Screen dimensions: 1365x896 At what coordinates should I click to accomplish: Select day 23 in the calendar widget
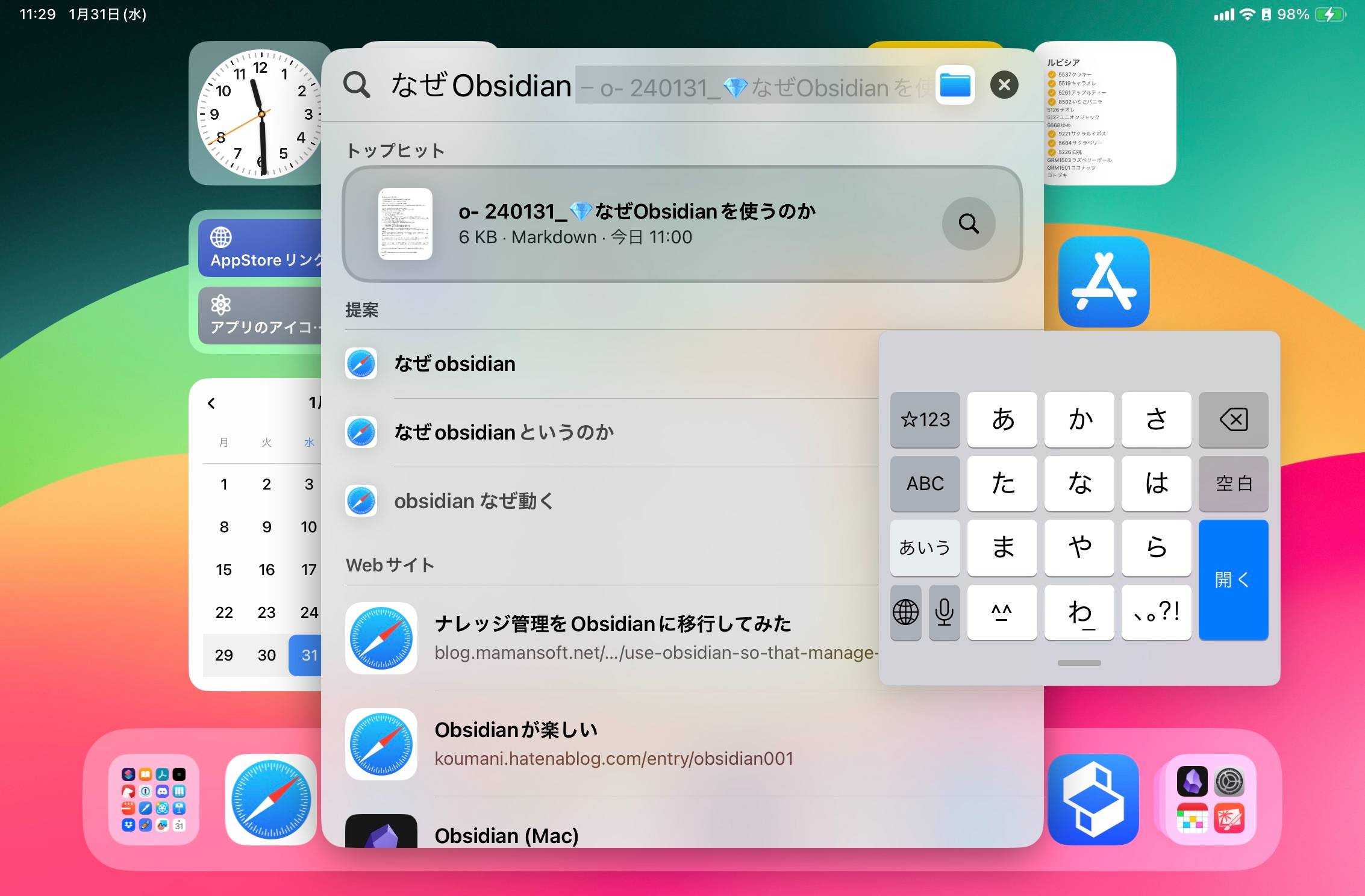pos(267,612)
